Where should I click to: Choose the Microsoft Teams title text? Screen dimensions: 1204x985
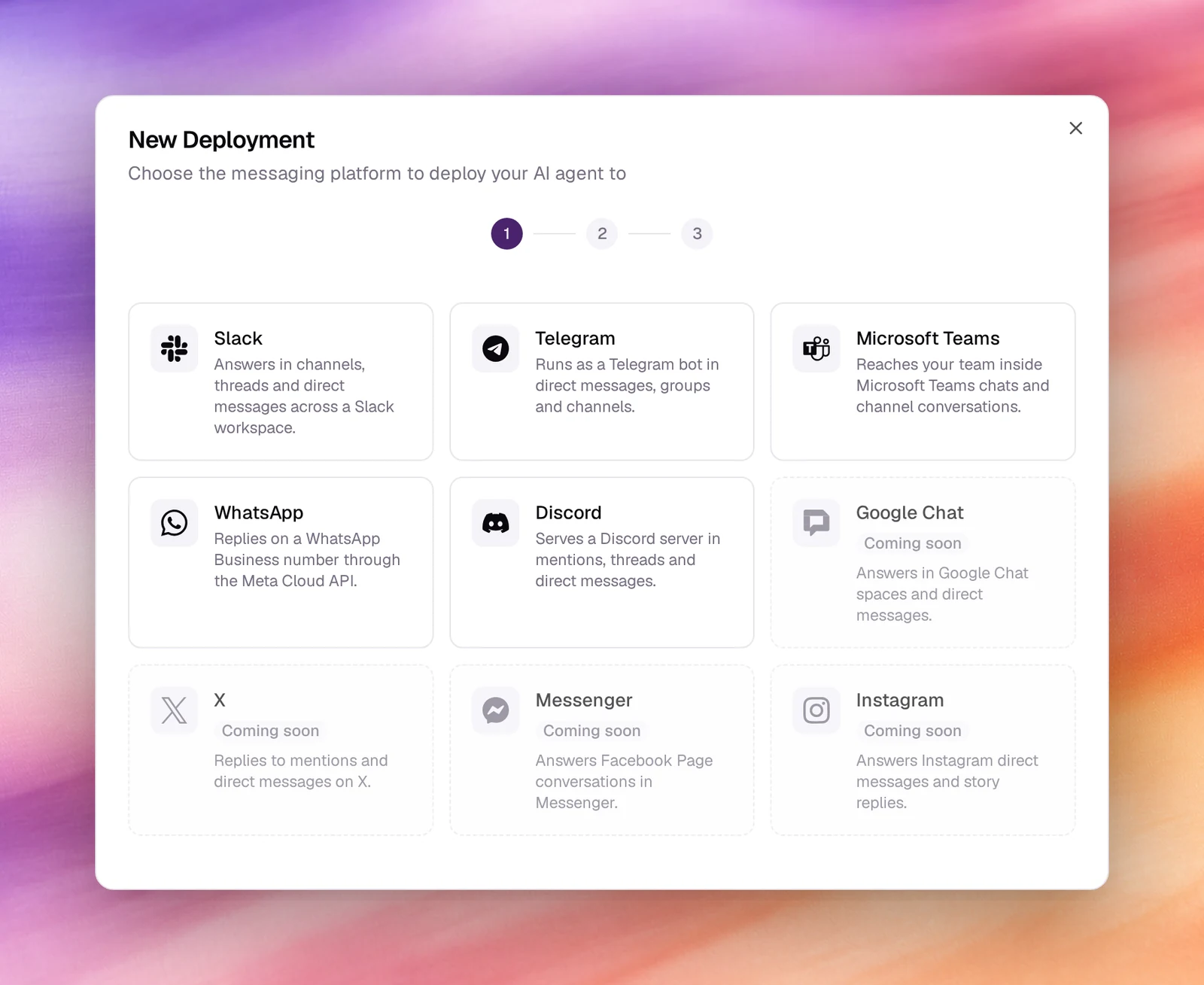click(928, 339)
